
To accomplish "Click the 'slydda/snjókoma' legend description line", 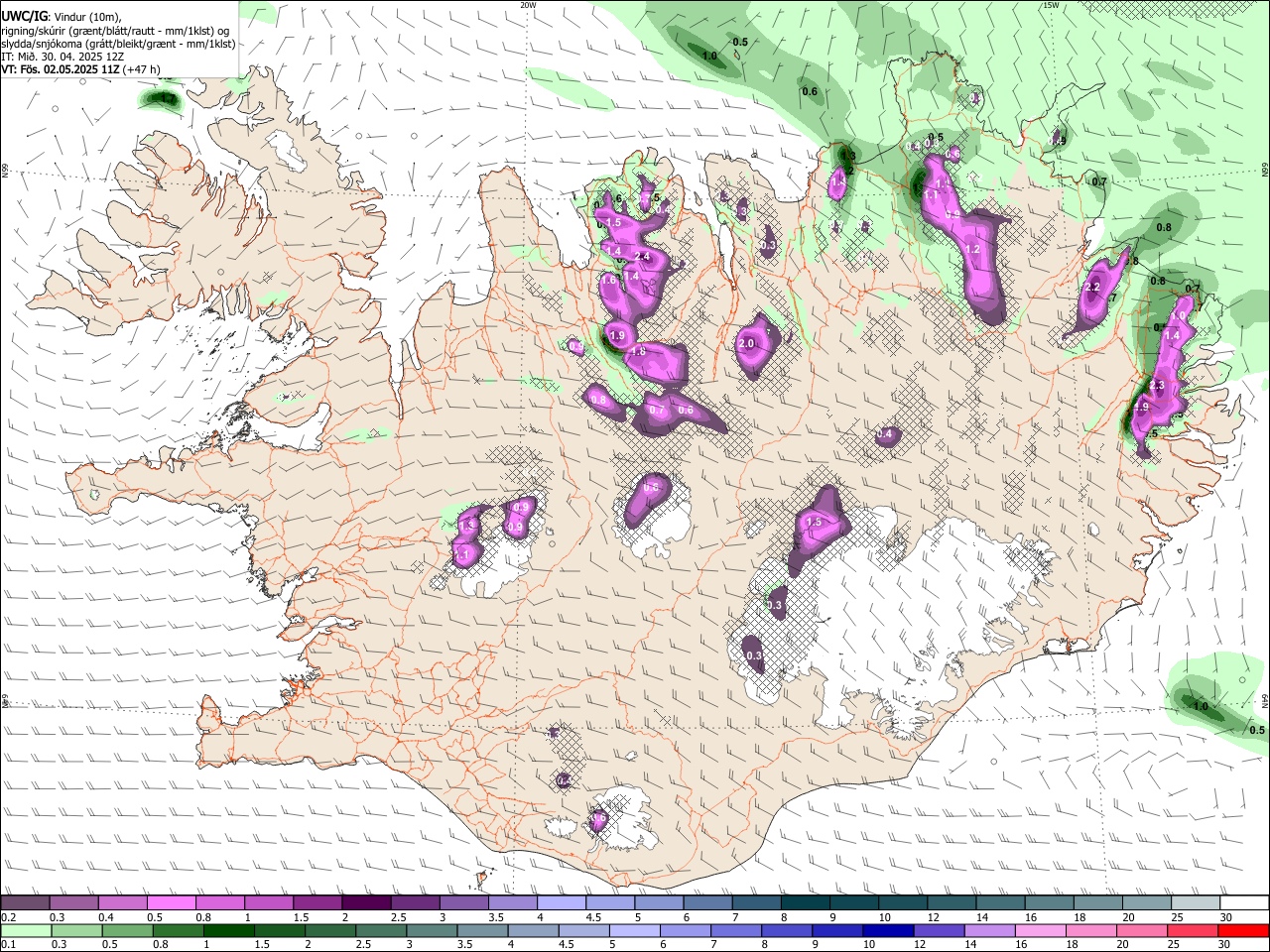I will point(118,44).
